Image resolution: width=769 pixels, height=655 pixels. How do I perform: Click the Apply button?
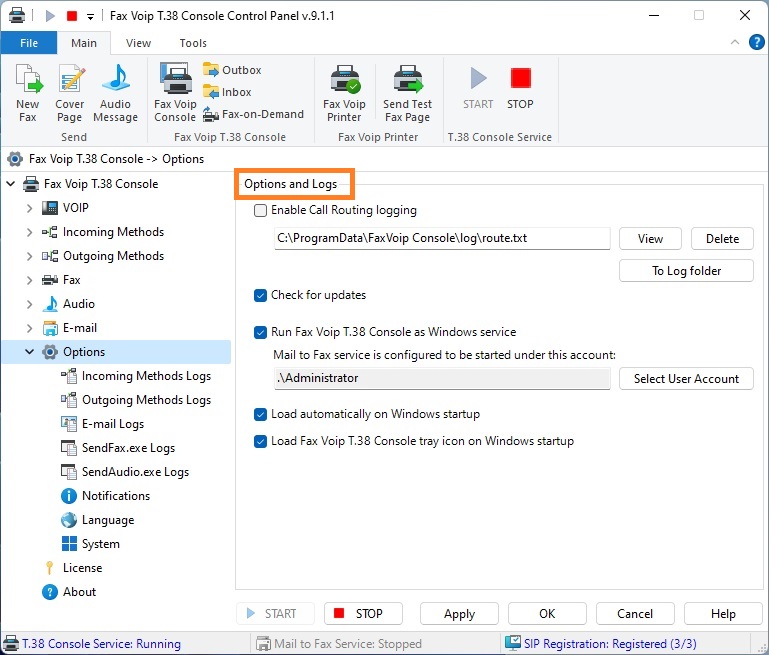click(459, 614)
